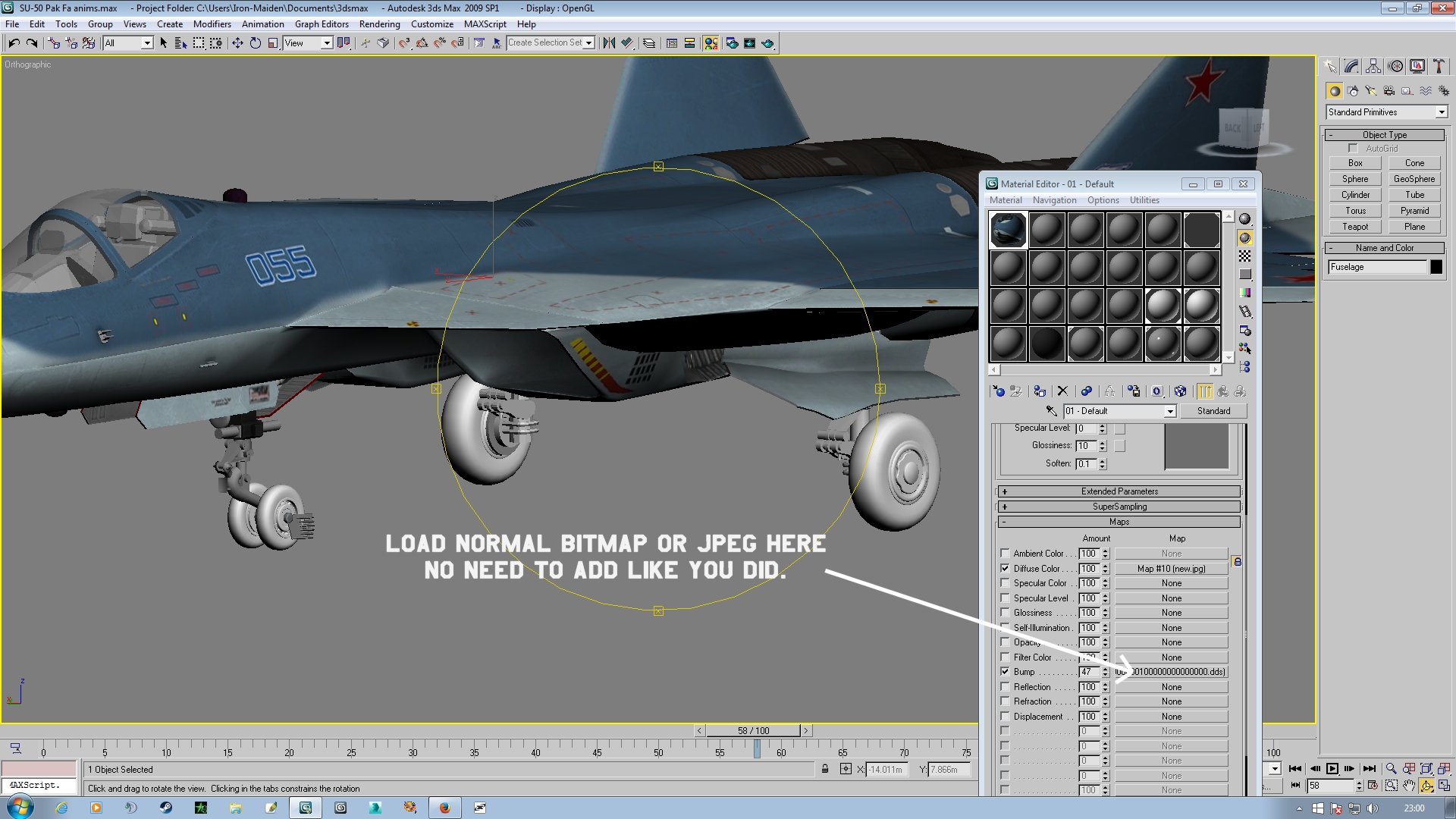
Task: Toggle checkered Background icon in Material Editor
Action: (1244, 256)
